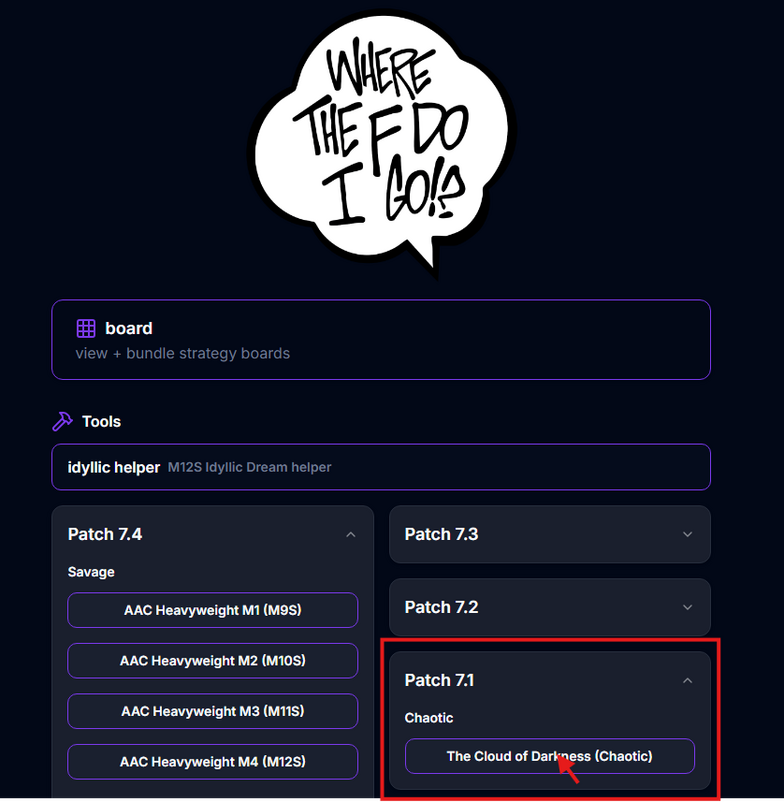The image size is (784, 802).
Task: Click the 'view + bundle strategy boards' text
Action: click(183, 353)
